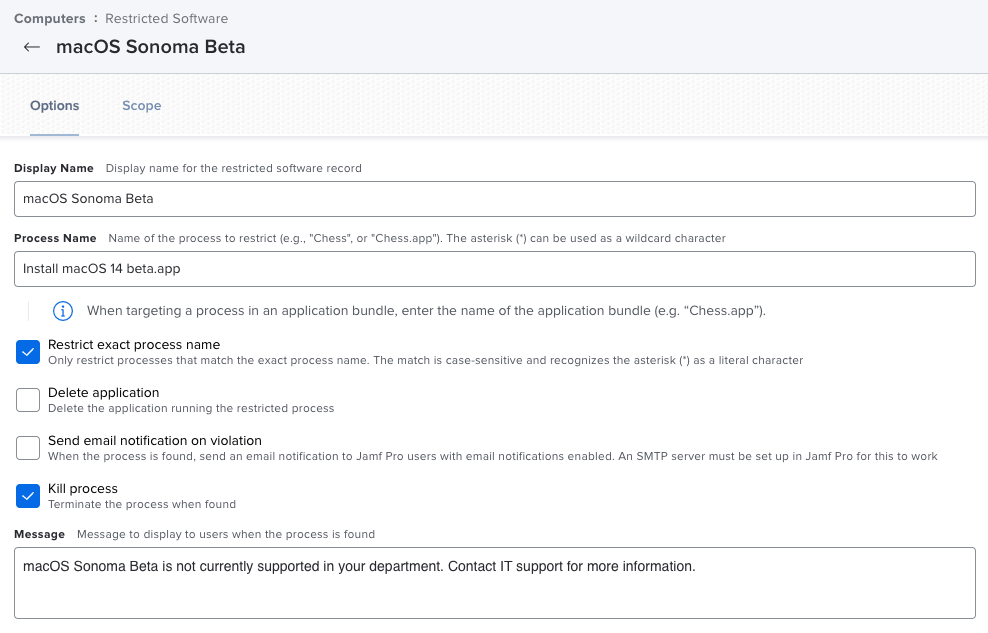
Task: Click the "Kill process" label text
Action: click(x=83, y=488)
